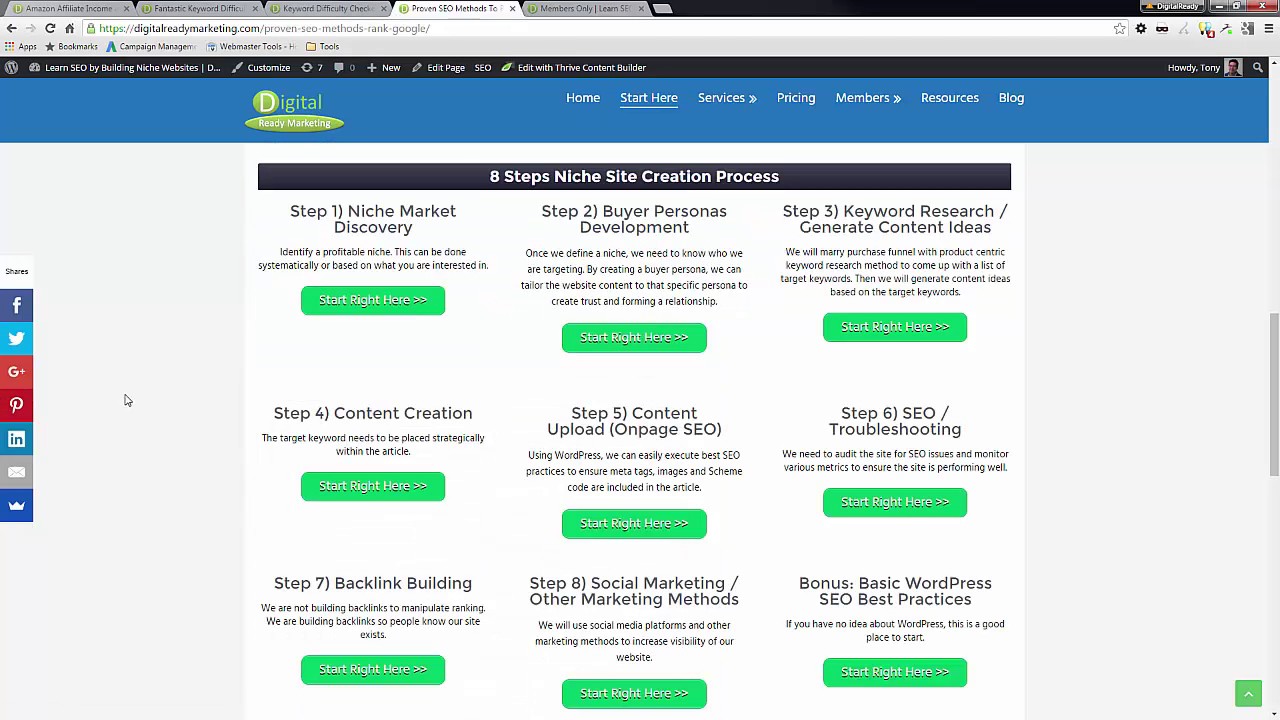Image resolution: width=1280 pixels, height=720 pixels.
Task: Share page by email envelope icon
Action: (x=16, y=472)
